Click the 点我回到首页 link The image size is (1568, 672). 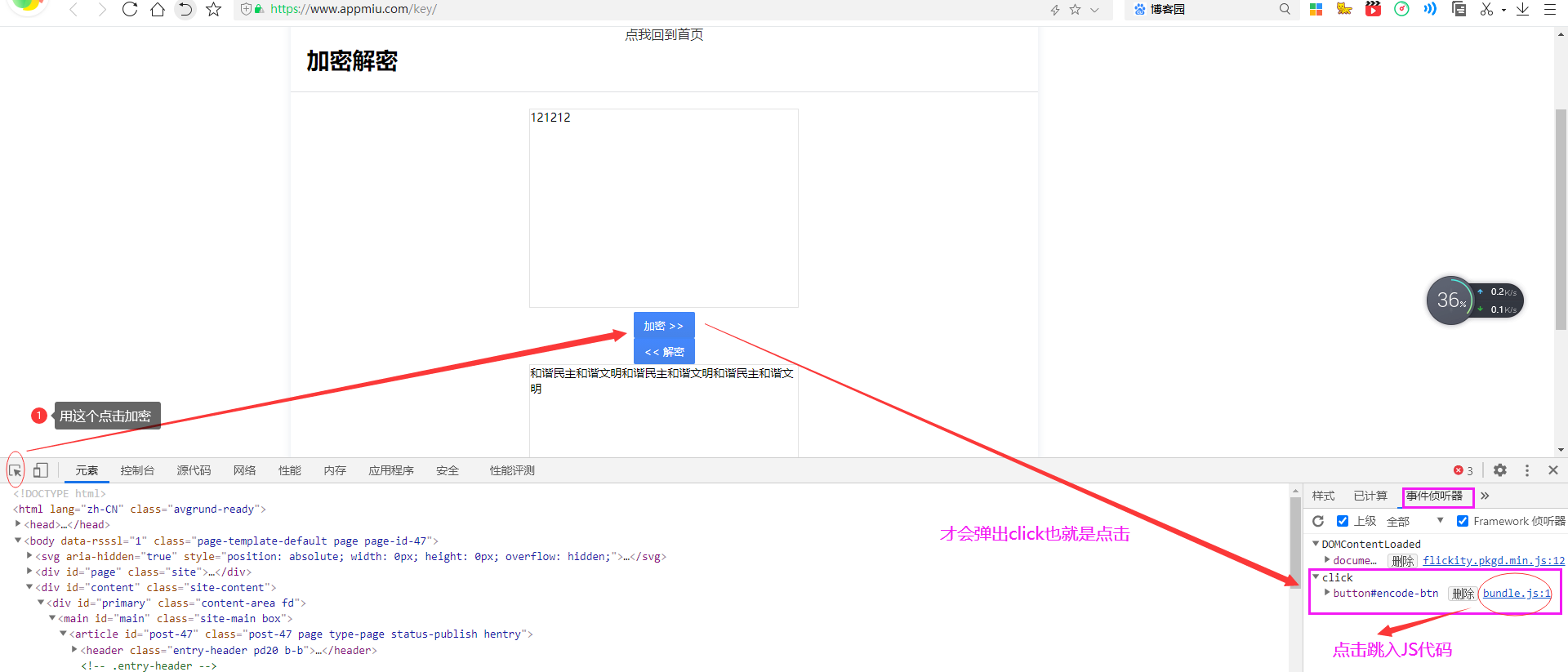pyautogui.click(x=664, y=34)
